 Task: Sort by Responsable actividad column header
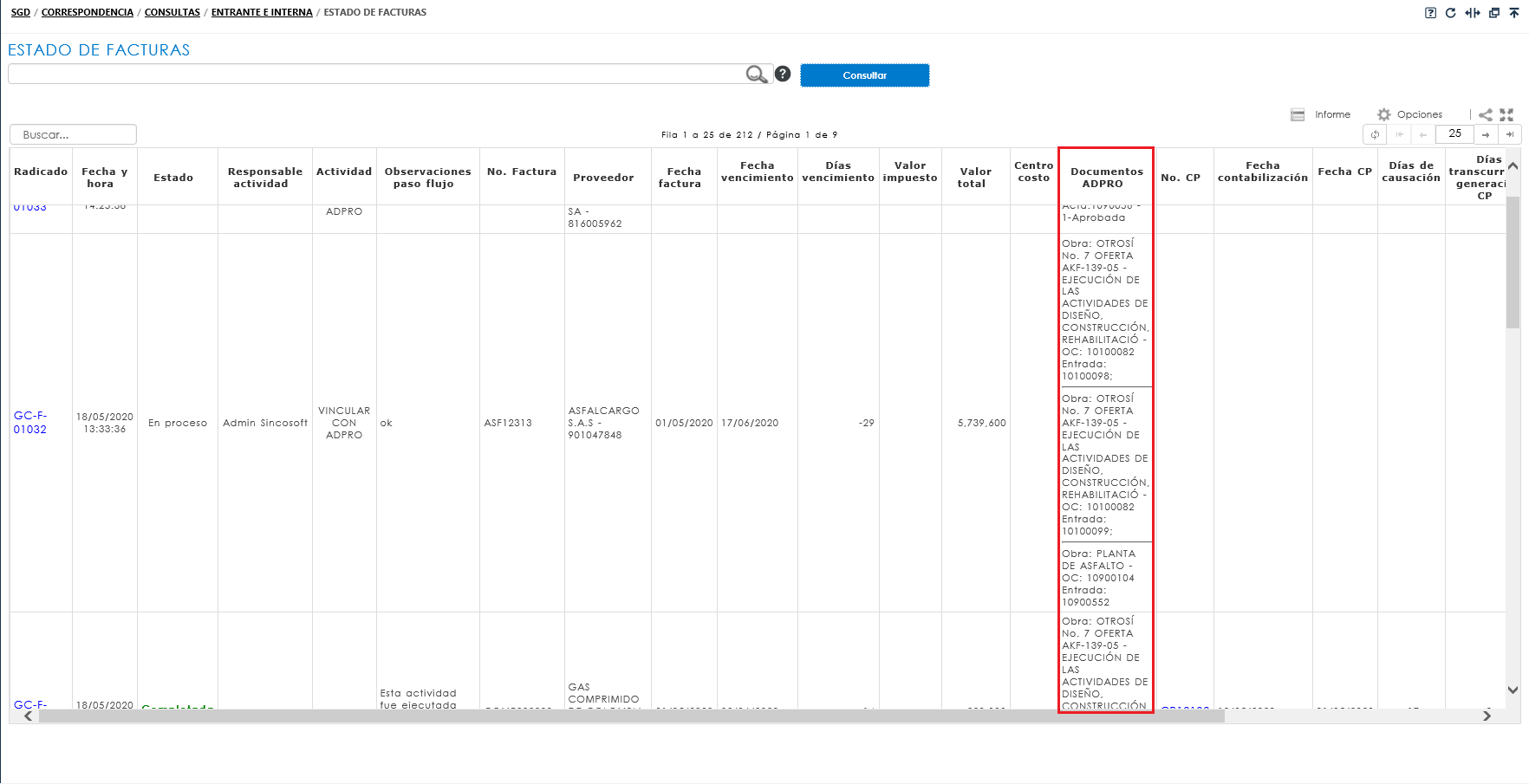pyautogui.click(x=265, y=178)
